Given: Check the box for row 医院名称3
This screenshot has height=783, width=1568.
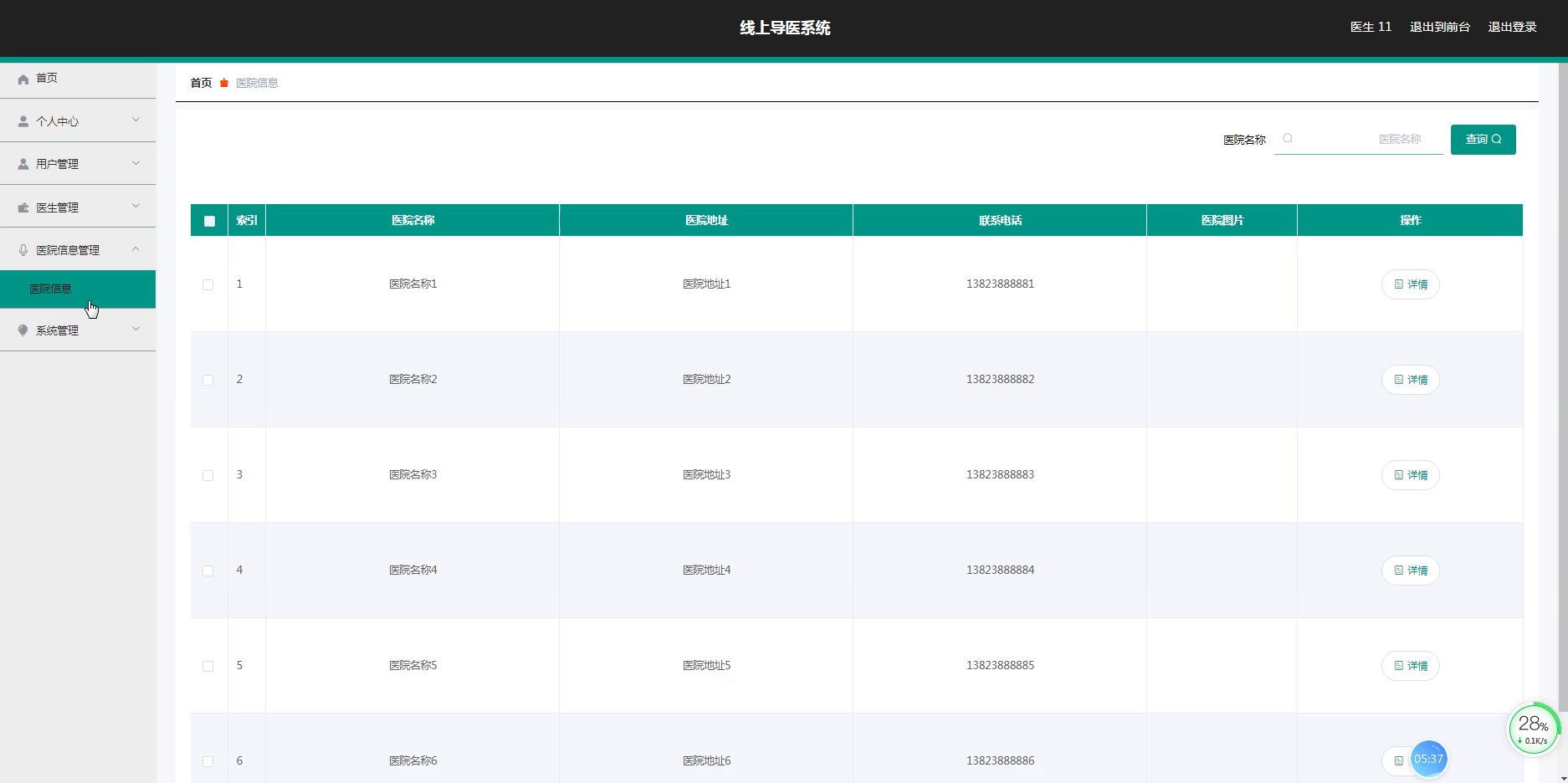Looking at the screenshot, I should click(x=208, y=475).
